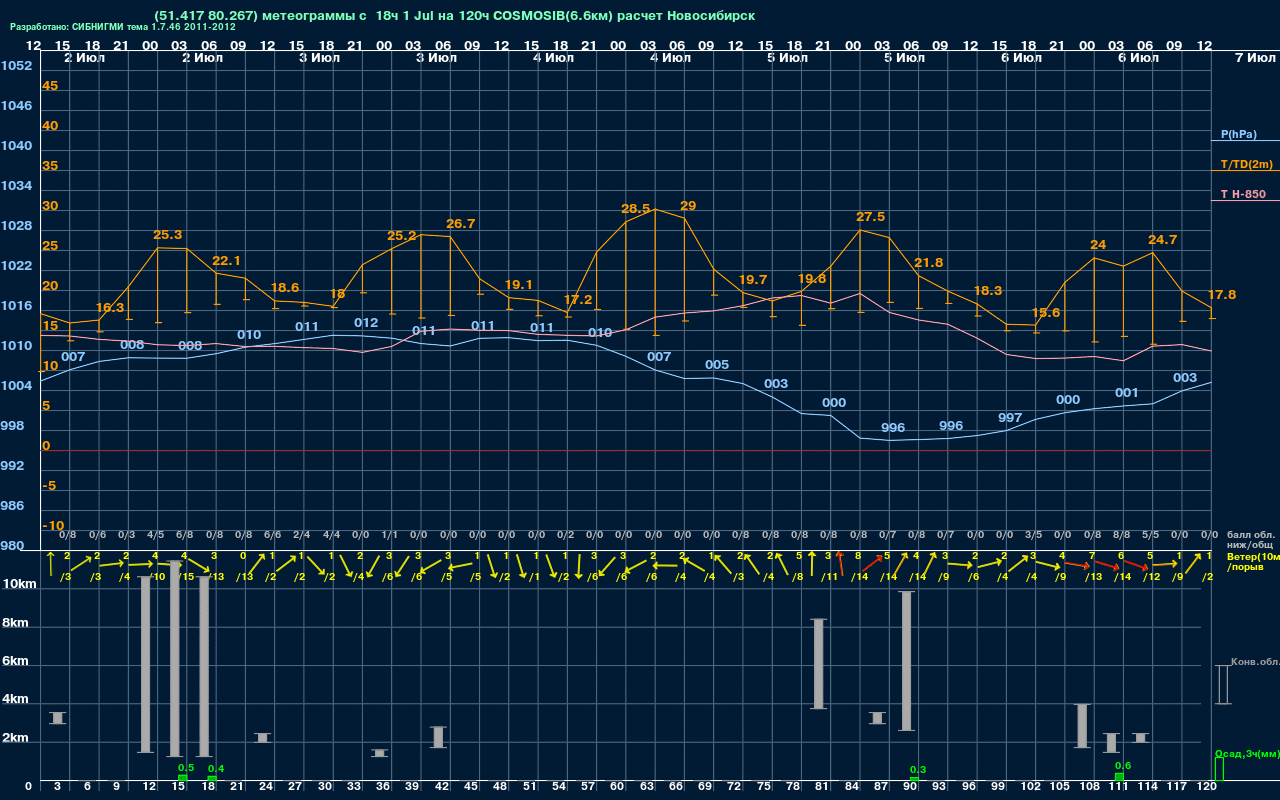The width and height of the screenshot is (1280, 800).
Task: Click the green precipitation bar at hour 111
Action: [1119, 777]
